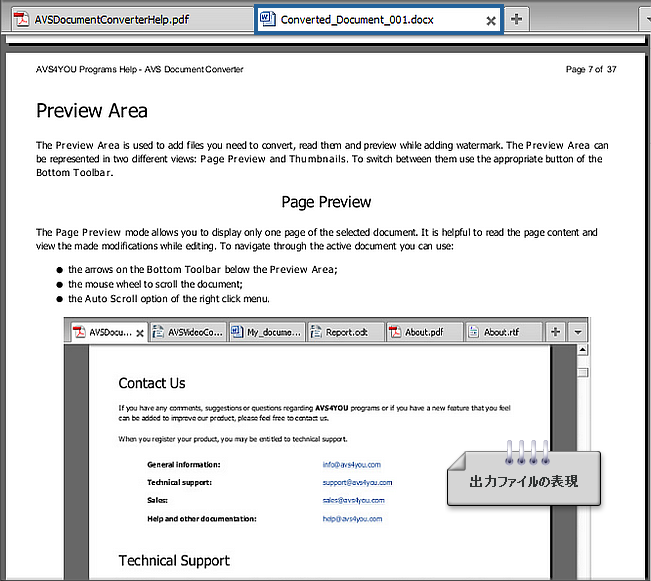
Task: Click the PDF icon on the AVSDocu... tab
Action: point(79,332)
